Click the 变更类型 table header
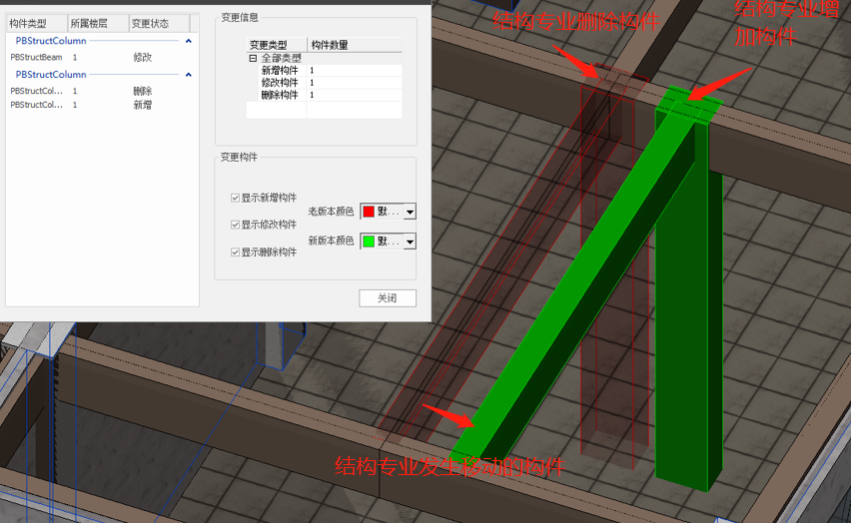Viewport: 851px width, 523px height. [277, 45]
